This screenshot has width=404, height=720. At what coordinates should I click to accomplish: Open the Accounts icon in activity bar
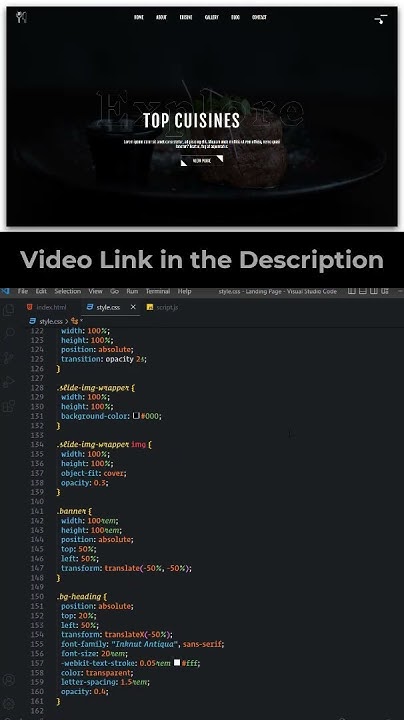click(x=9, y=680)
